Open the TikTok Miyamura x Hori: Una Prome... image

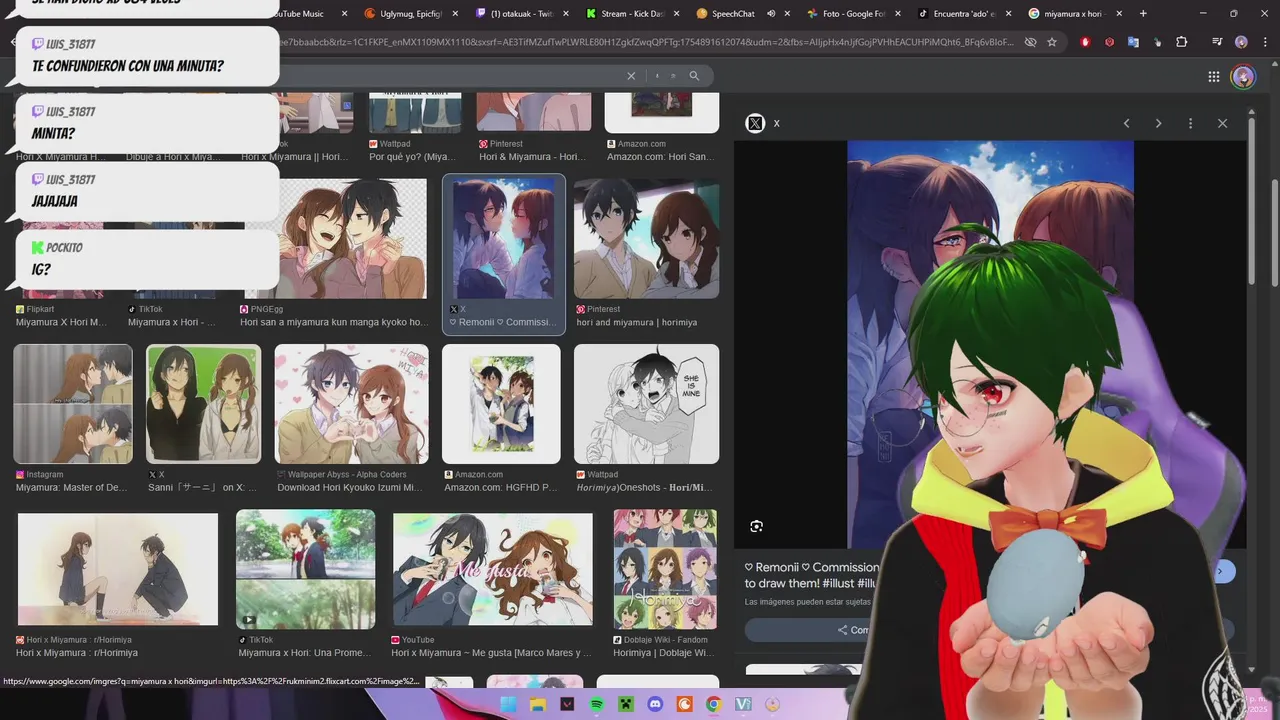[x=305, y=569]
